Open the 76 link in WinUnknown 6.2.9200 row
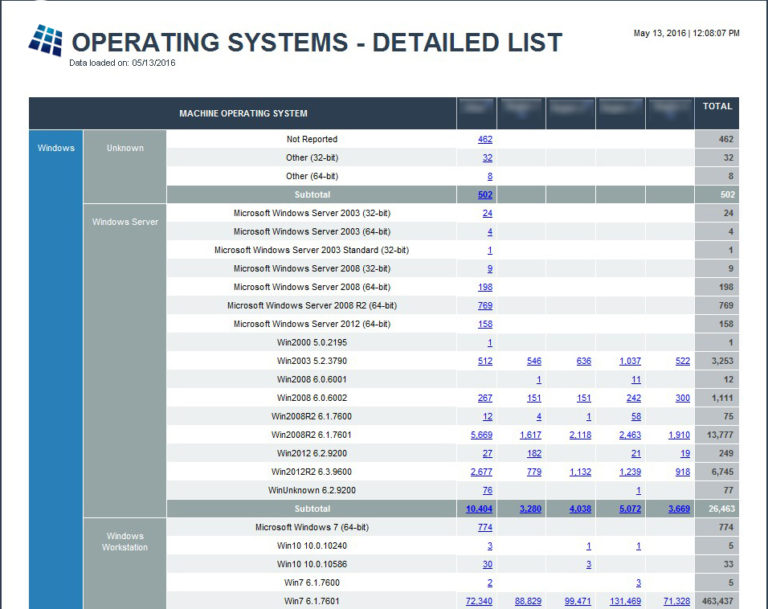 tap(487, 490)
